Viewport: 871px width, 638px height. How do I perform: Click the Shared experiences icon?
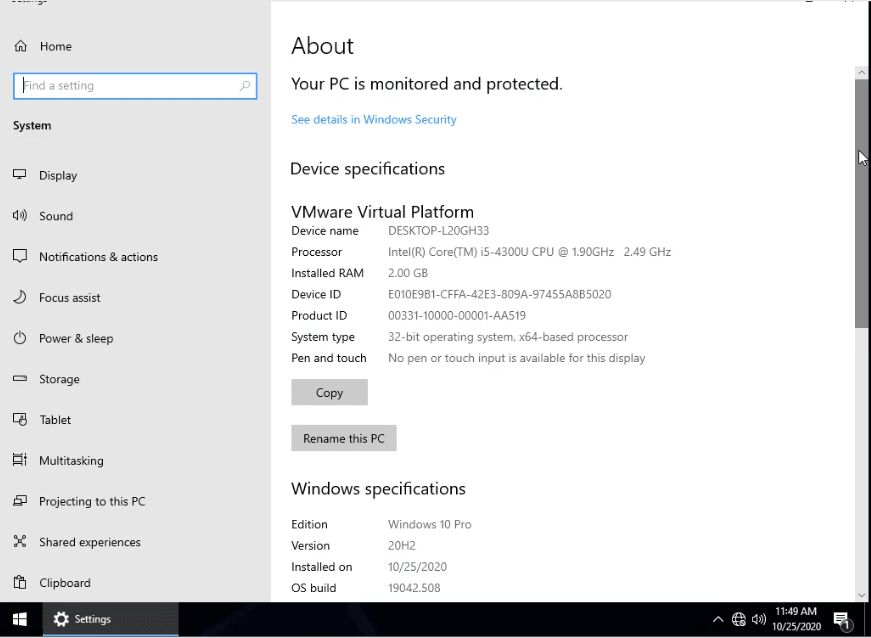[x=19, y=541]
